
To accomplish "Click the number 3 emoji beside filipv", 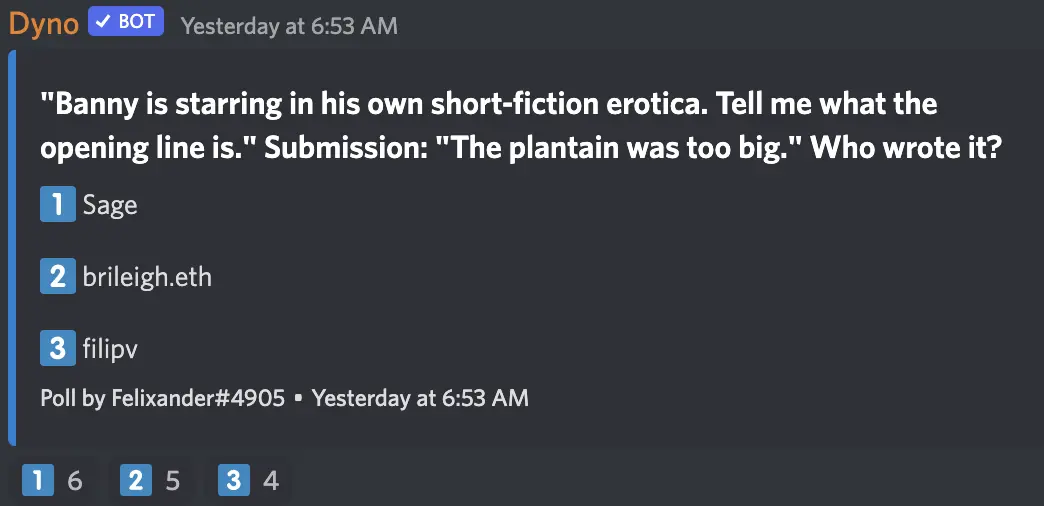I will tap(57, 347).
